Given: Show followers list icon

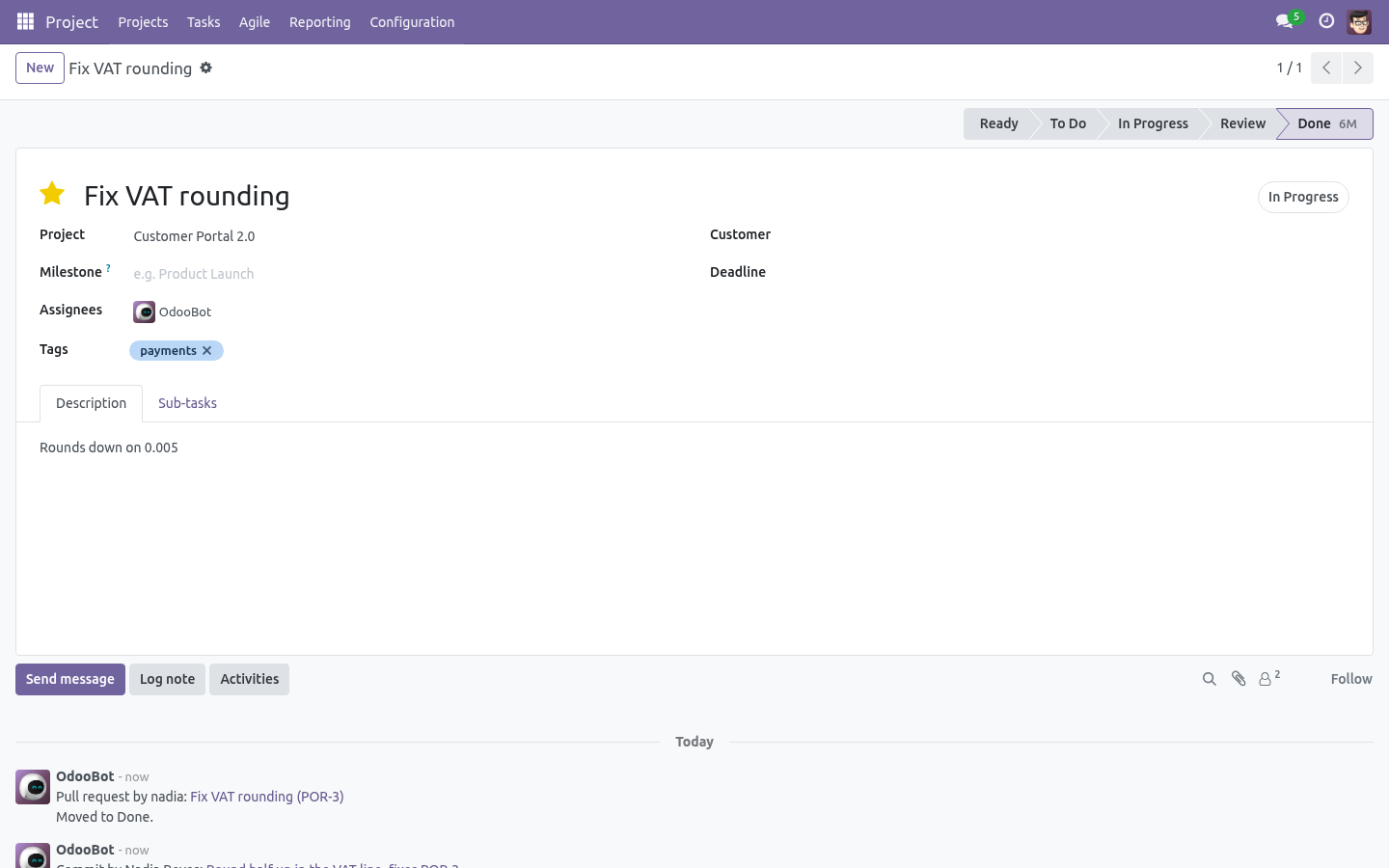Looking at the screenshot, I should (x=1269, y=678).
